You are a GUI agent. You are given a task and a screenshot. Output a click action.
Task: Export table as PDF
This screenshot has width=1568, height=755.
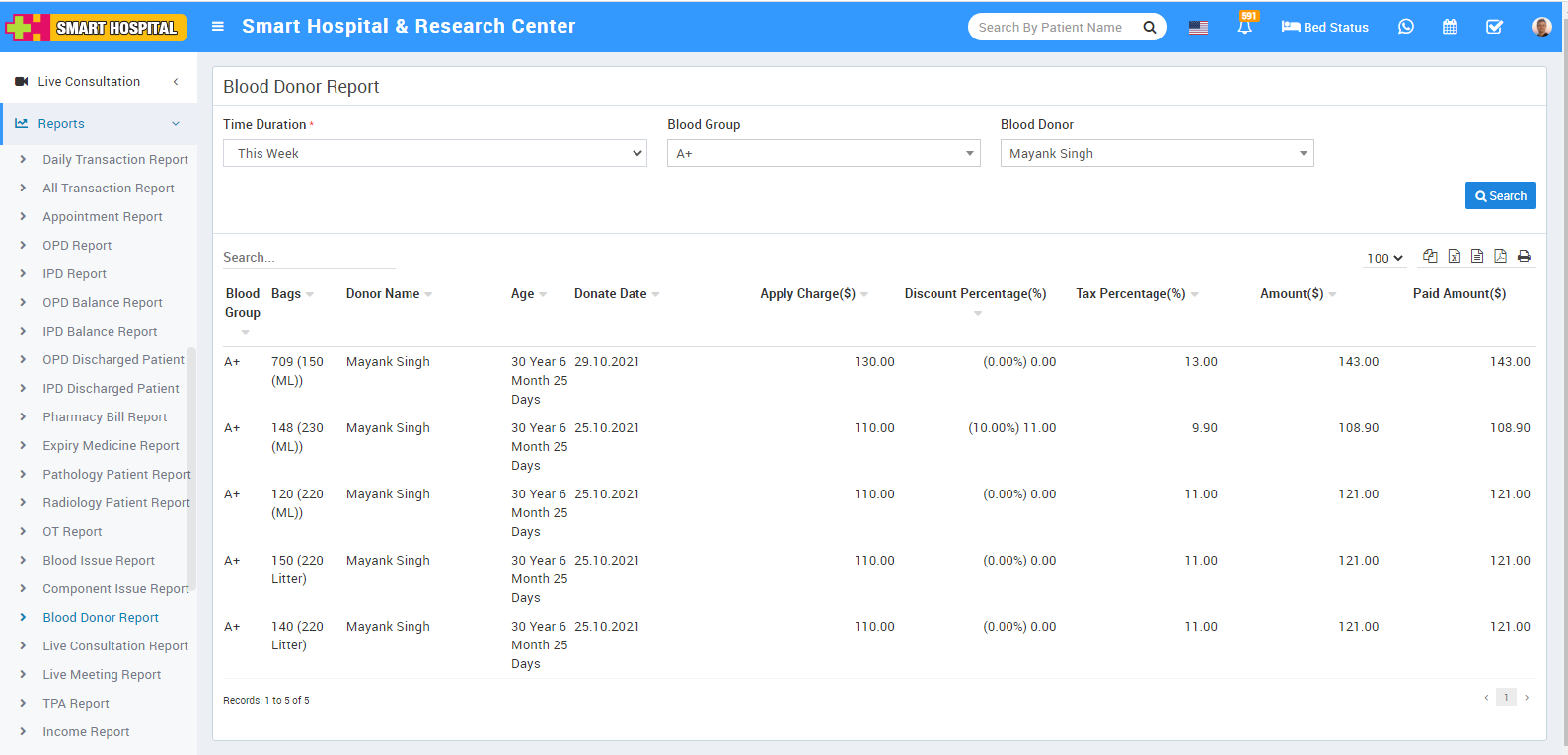[1500, 256]
